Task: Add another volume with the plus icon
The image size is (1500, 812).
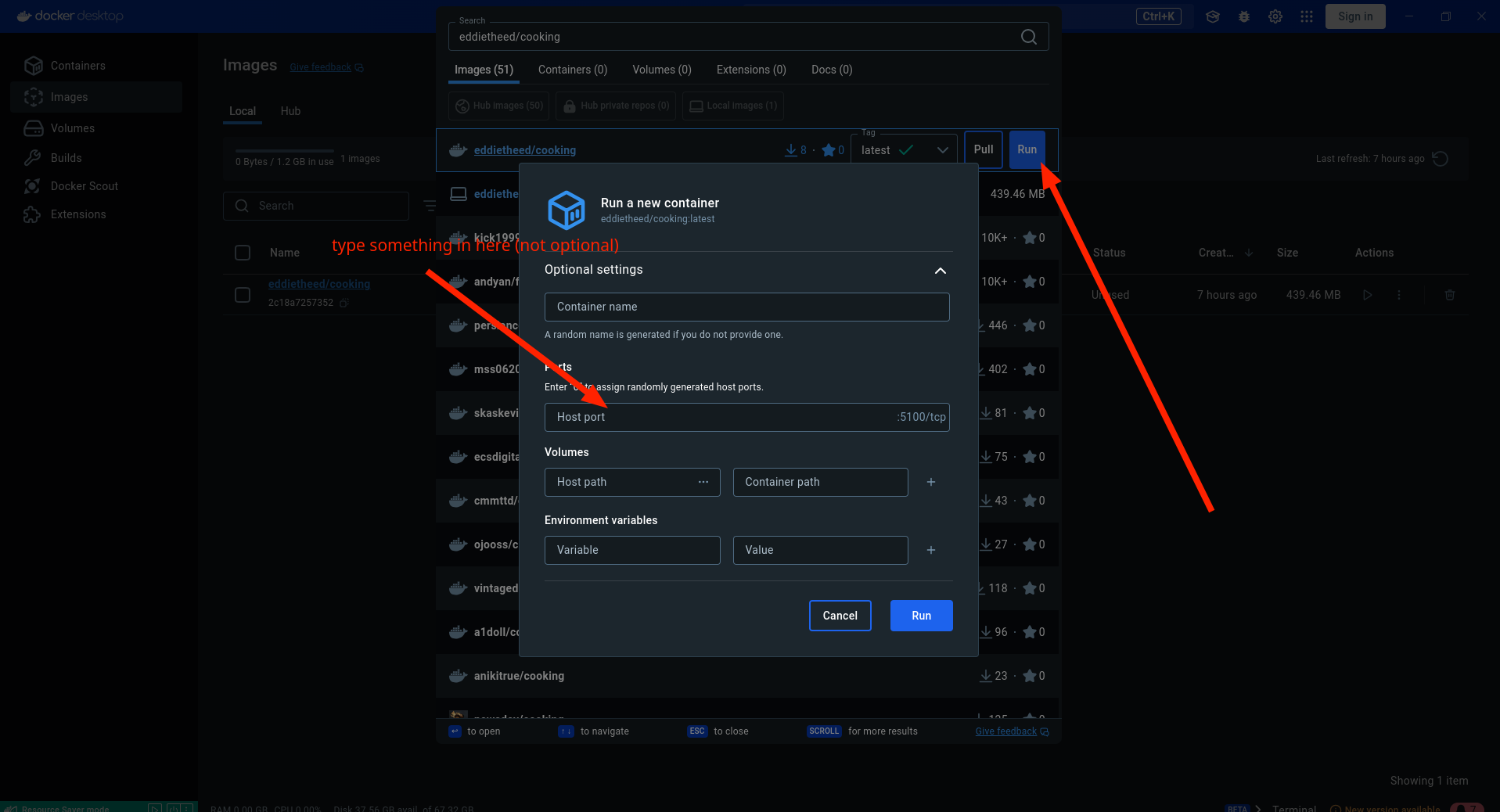Action: (x=931, y=482)
